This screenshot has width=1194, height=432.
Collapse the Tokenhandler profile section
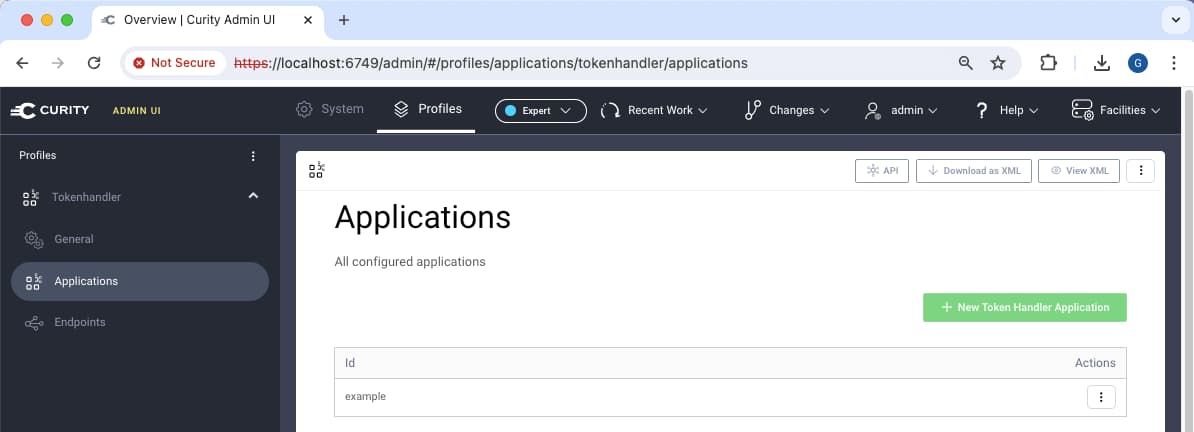254,197
